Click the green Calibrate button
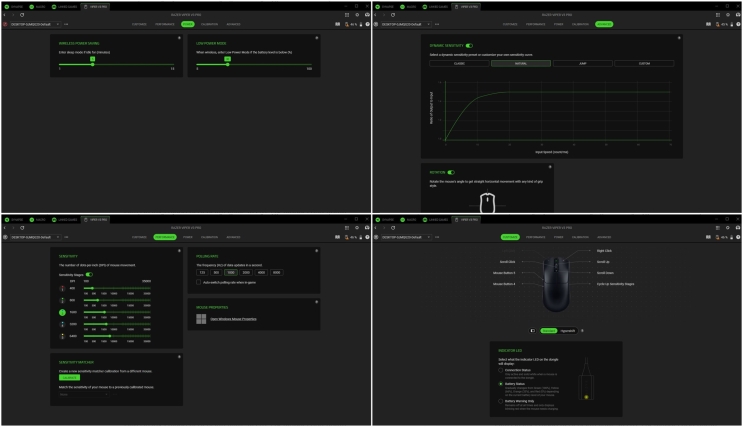 pyautogui.click(x=69, y=378)
